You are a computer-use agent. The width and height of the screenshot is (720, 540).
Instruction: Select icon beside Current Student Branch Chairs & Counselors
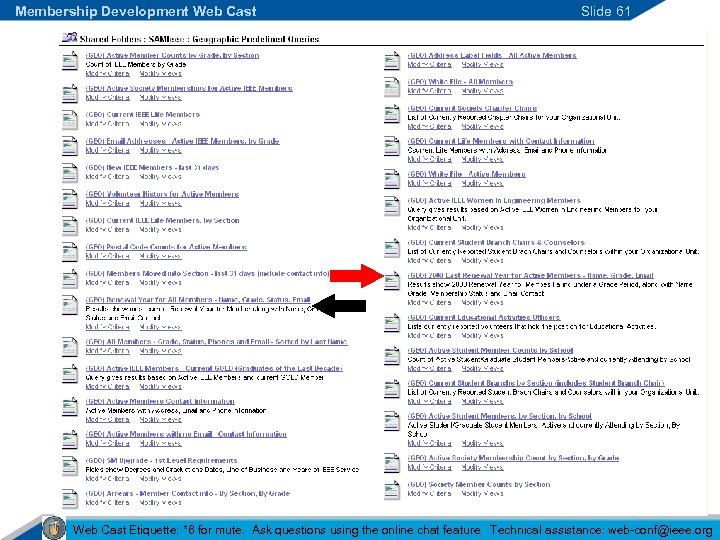[x=392, y=248]
